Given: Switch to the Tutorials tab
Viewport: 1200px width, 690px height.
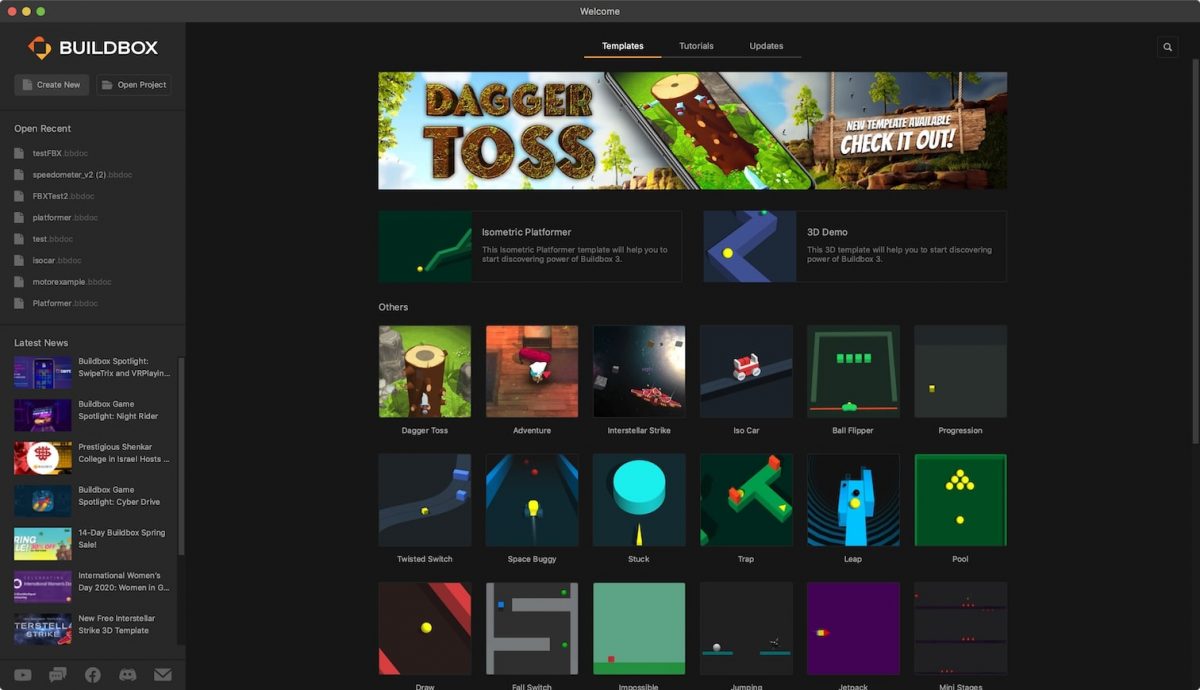Looking at the screenshot, I should click(696, 45).
